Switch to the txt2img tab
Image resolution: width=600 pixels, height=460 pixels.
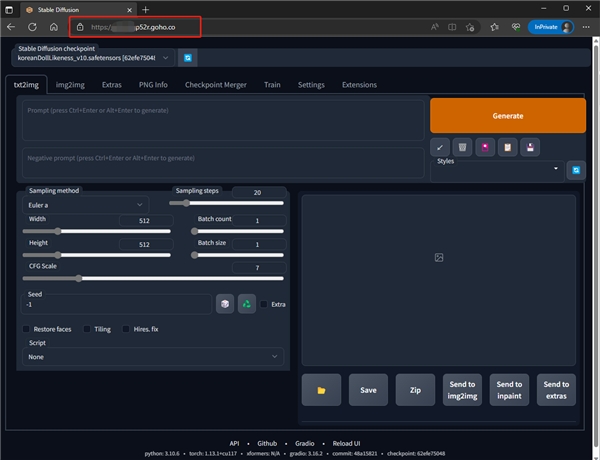click(x=26, y=85)
